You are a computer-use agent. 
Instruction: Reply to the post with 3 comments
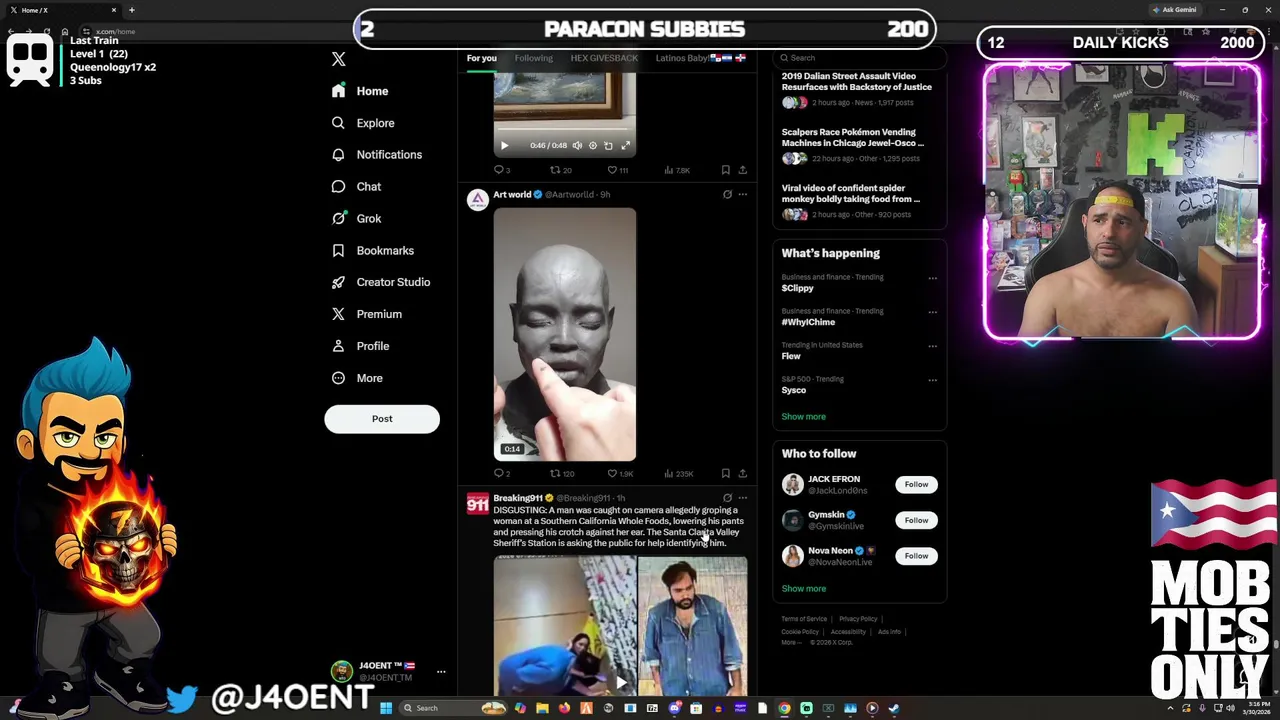point(502,170)
